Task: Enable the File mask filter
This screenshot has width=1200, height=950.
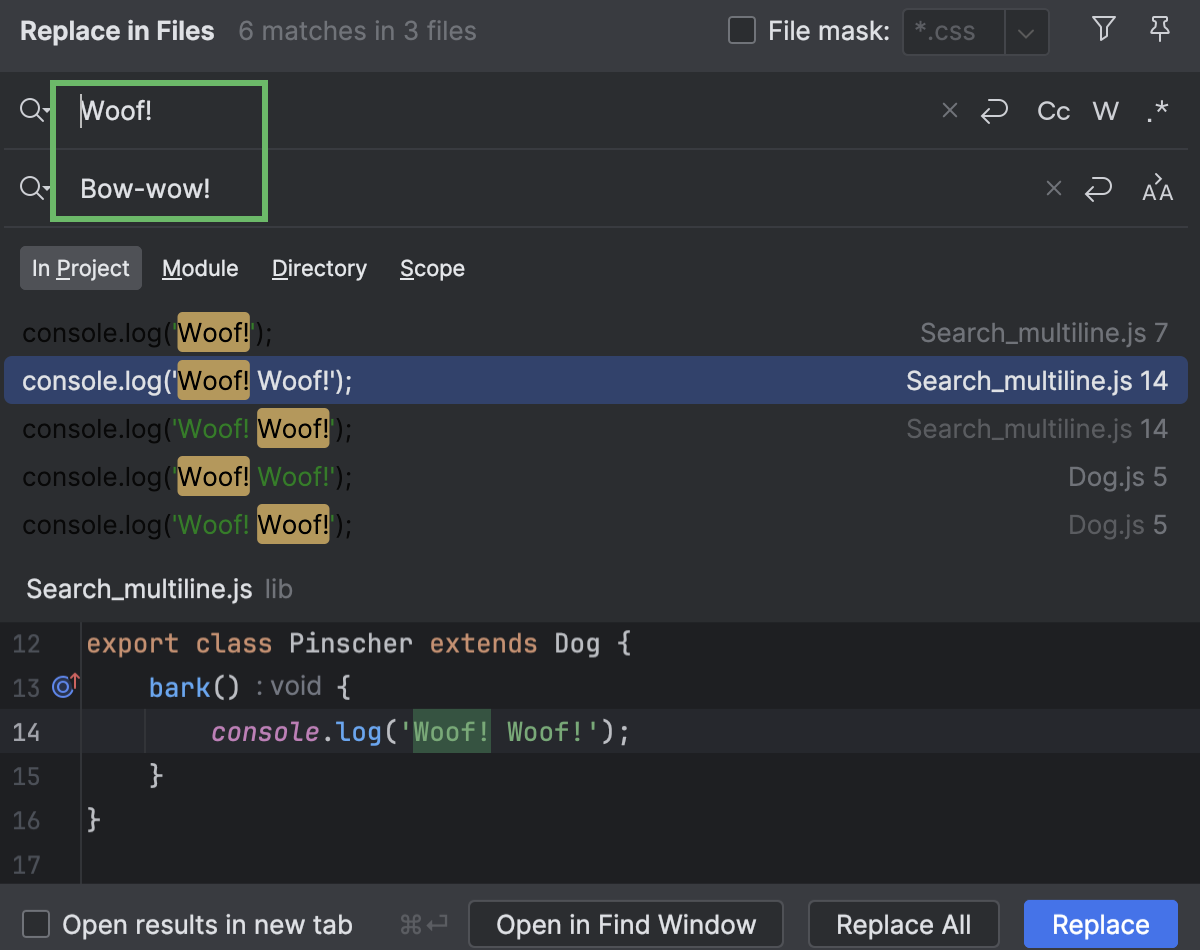Action: [x=740, y=31]
